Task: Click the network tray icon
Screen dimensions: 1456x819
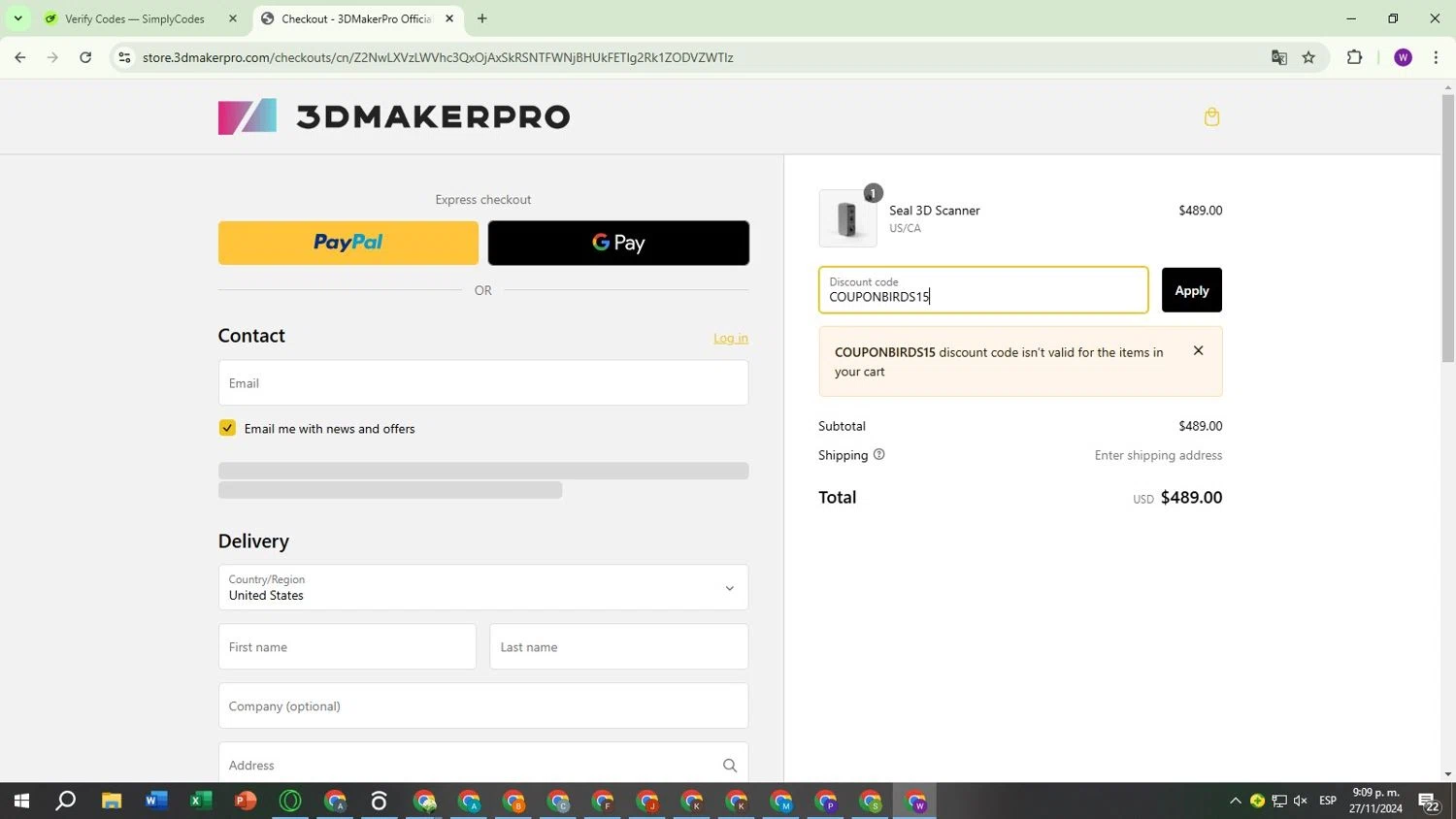Action: click(1279, 801)
